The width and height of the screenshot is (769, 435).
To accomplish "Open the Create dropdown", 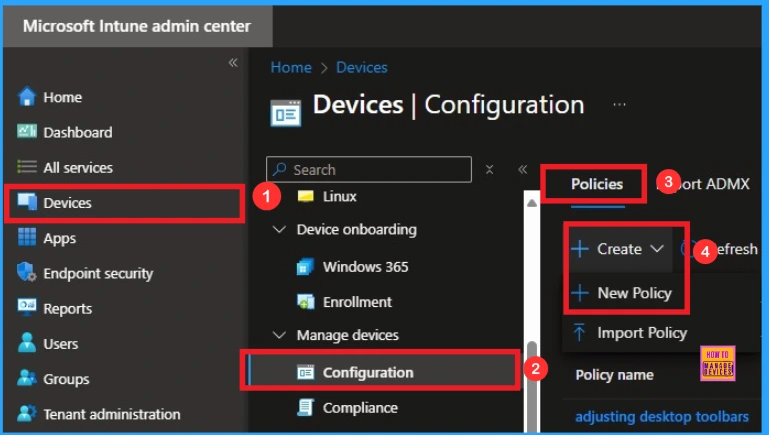I will click(618, 249).
